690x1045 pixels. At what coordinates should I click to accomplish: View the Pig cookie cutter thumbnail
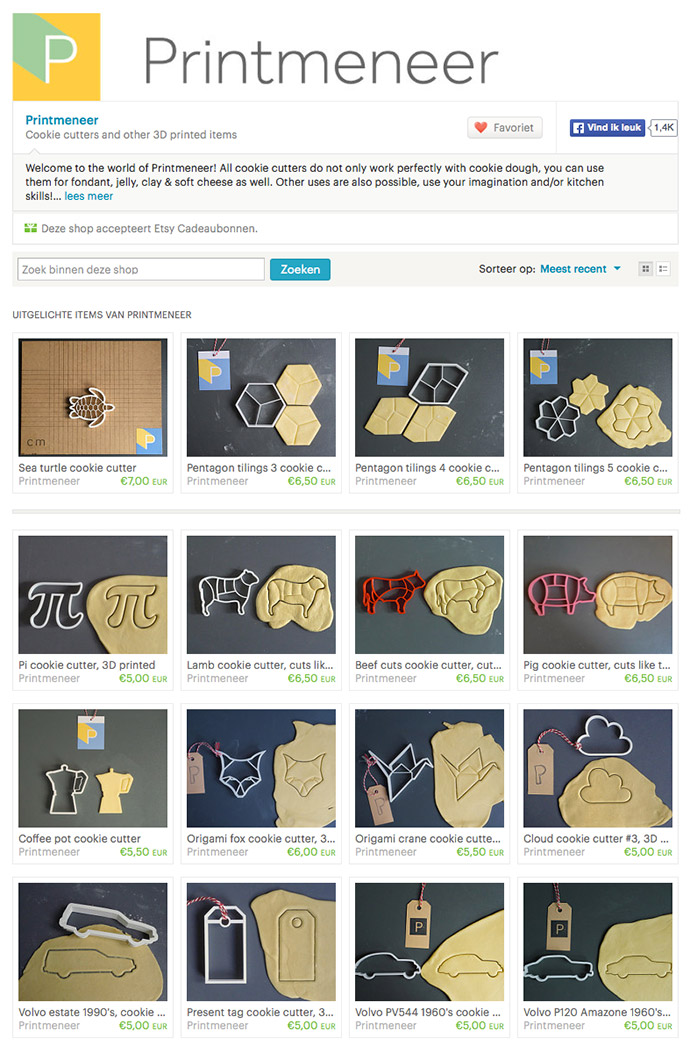(x=598, y=594)
